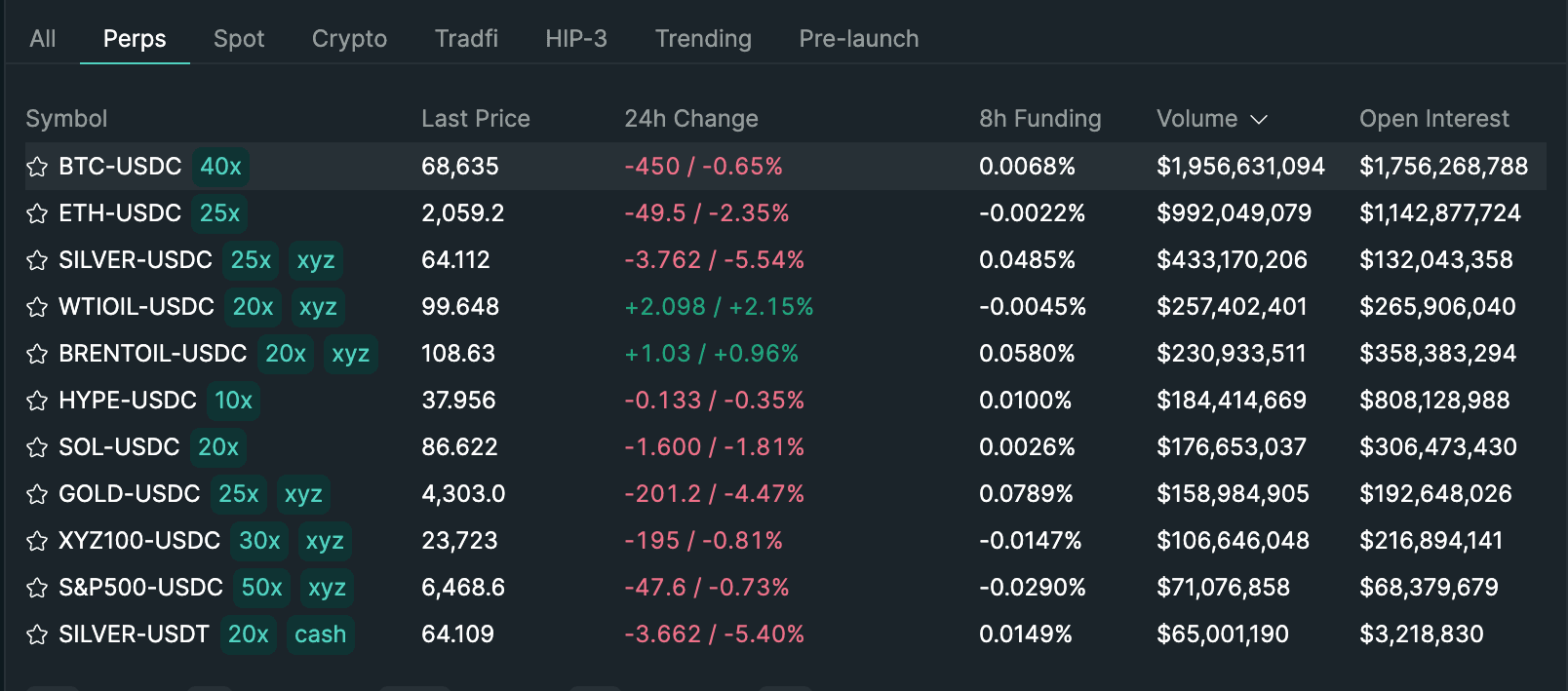Screen dimensions: 1568x691
Task: Sort by 24h Change header
Action: [690, 119]
